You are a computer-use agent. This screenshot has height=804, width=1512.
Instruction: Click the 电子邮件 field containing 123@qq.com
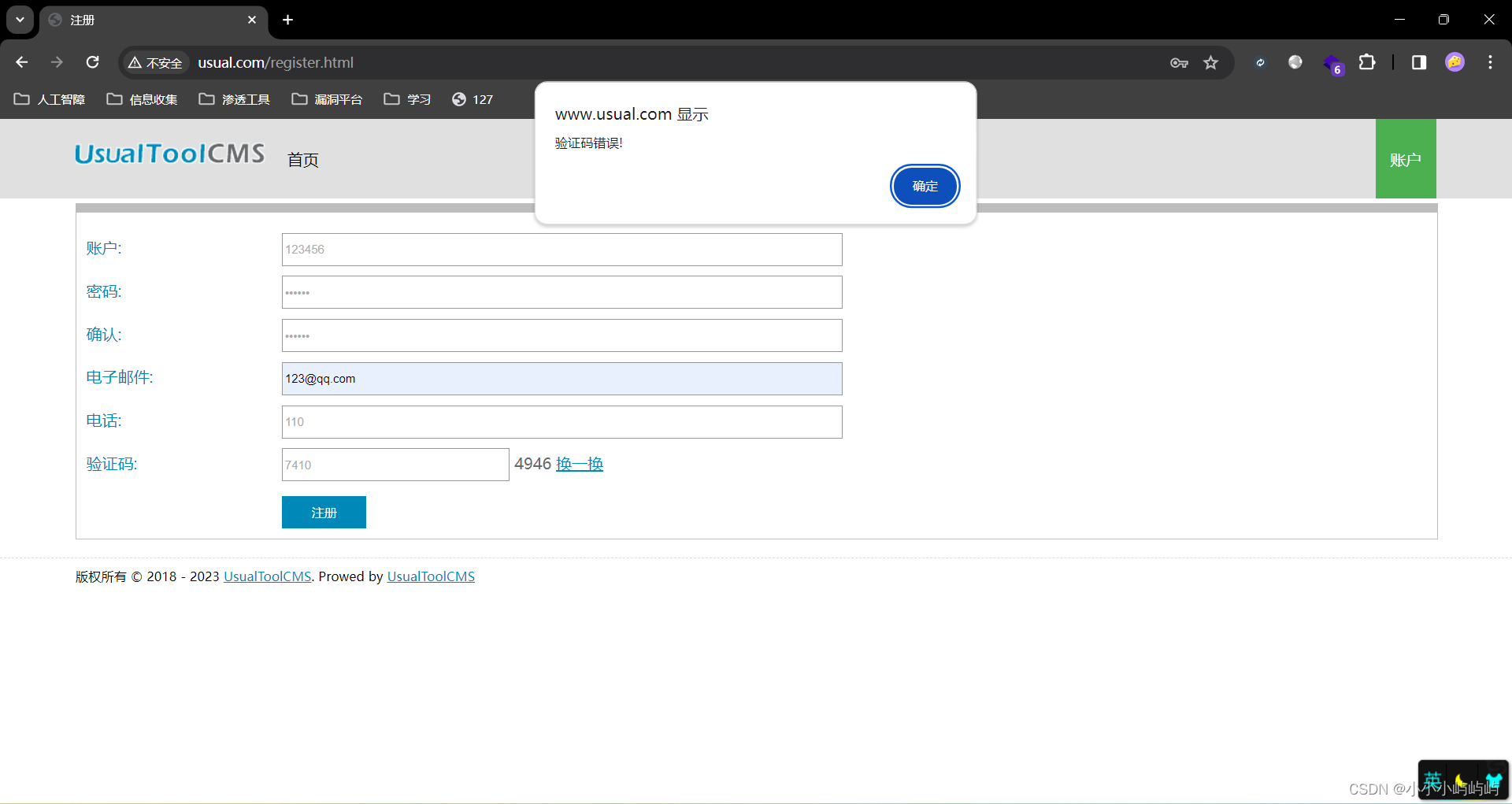coord(562,379)
